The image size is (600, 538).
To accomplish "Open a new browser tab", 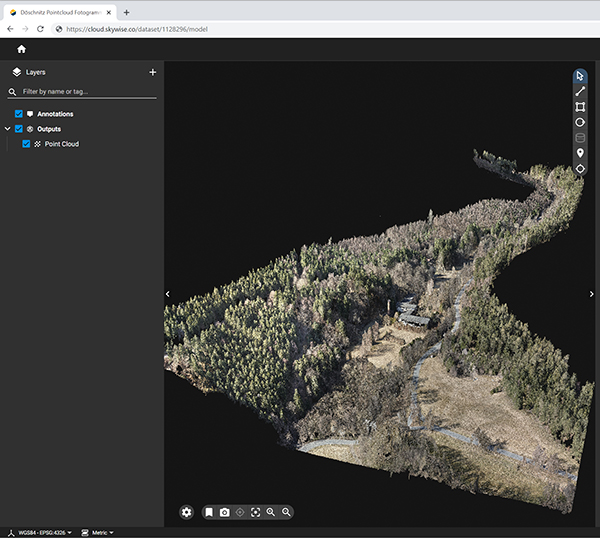I will coord(126,13).
